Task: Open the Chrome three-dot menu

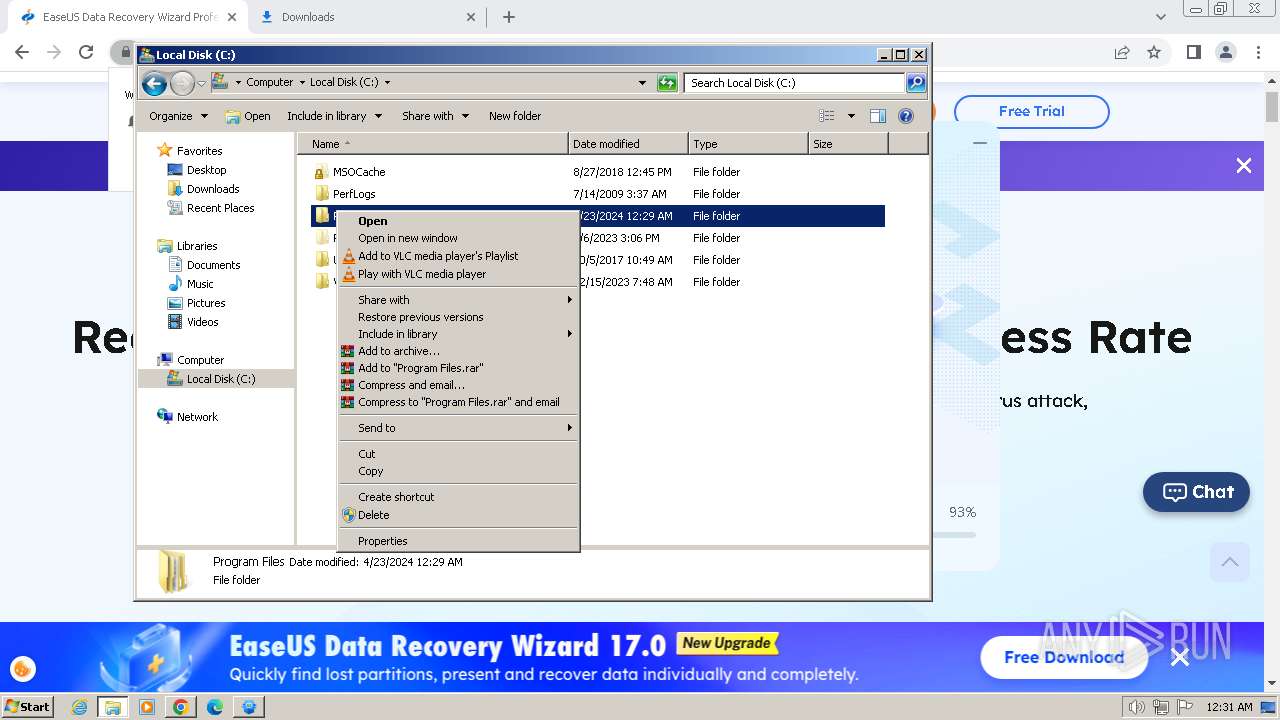Action: [1258, 52]
